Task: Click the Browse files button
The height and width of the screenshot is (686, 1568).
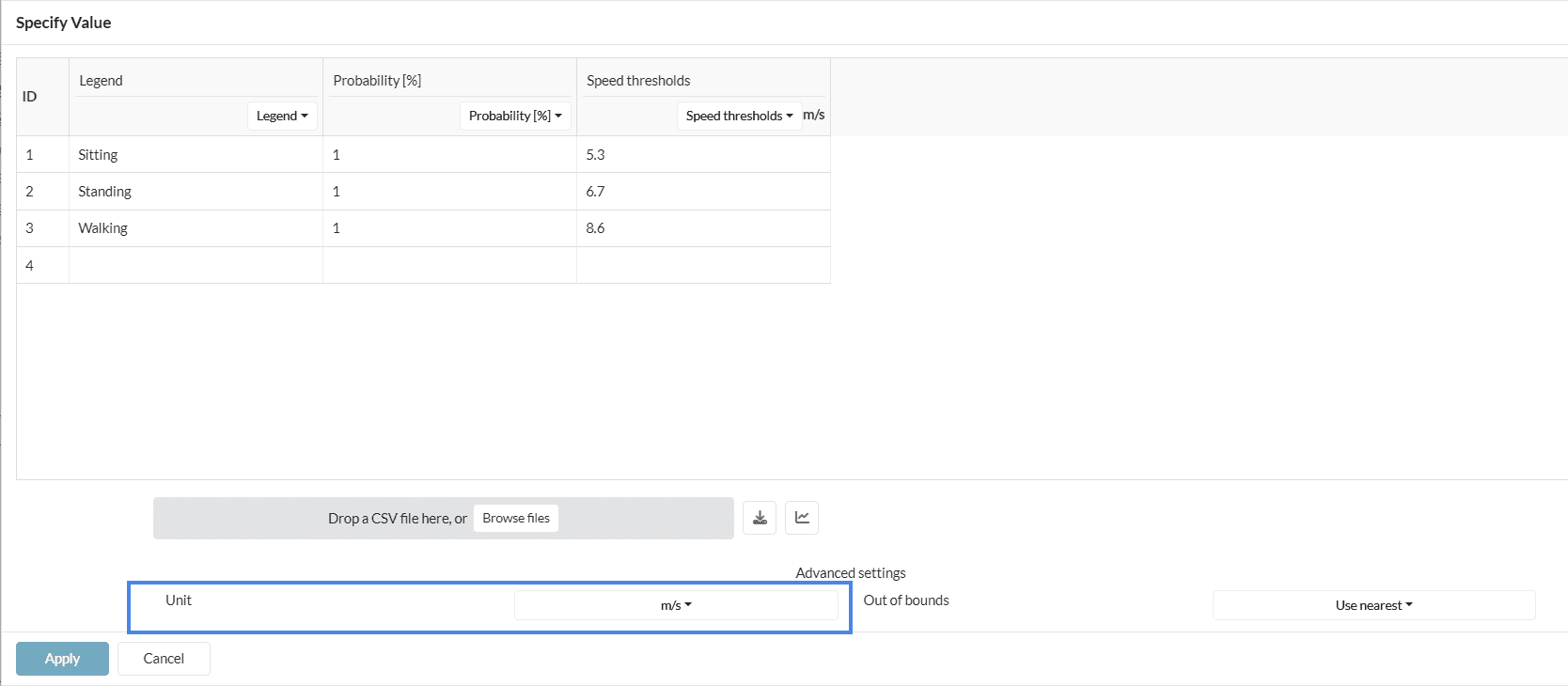Action: coord(516,518)
